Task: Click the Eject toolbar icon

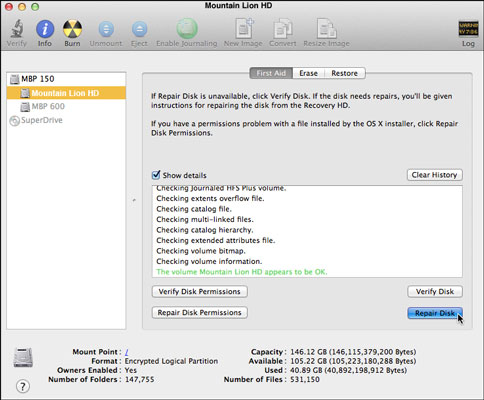Action: (x=139, y=29)
